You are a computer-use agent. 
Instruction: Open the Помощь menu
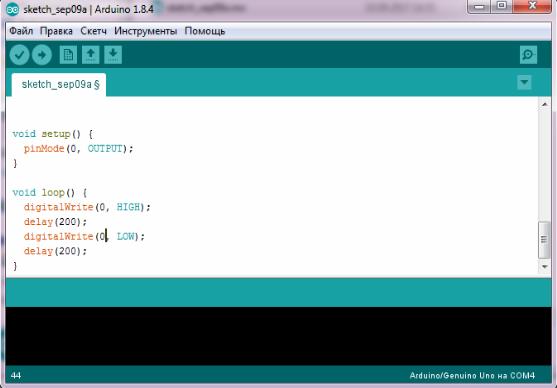coord(205,31)
